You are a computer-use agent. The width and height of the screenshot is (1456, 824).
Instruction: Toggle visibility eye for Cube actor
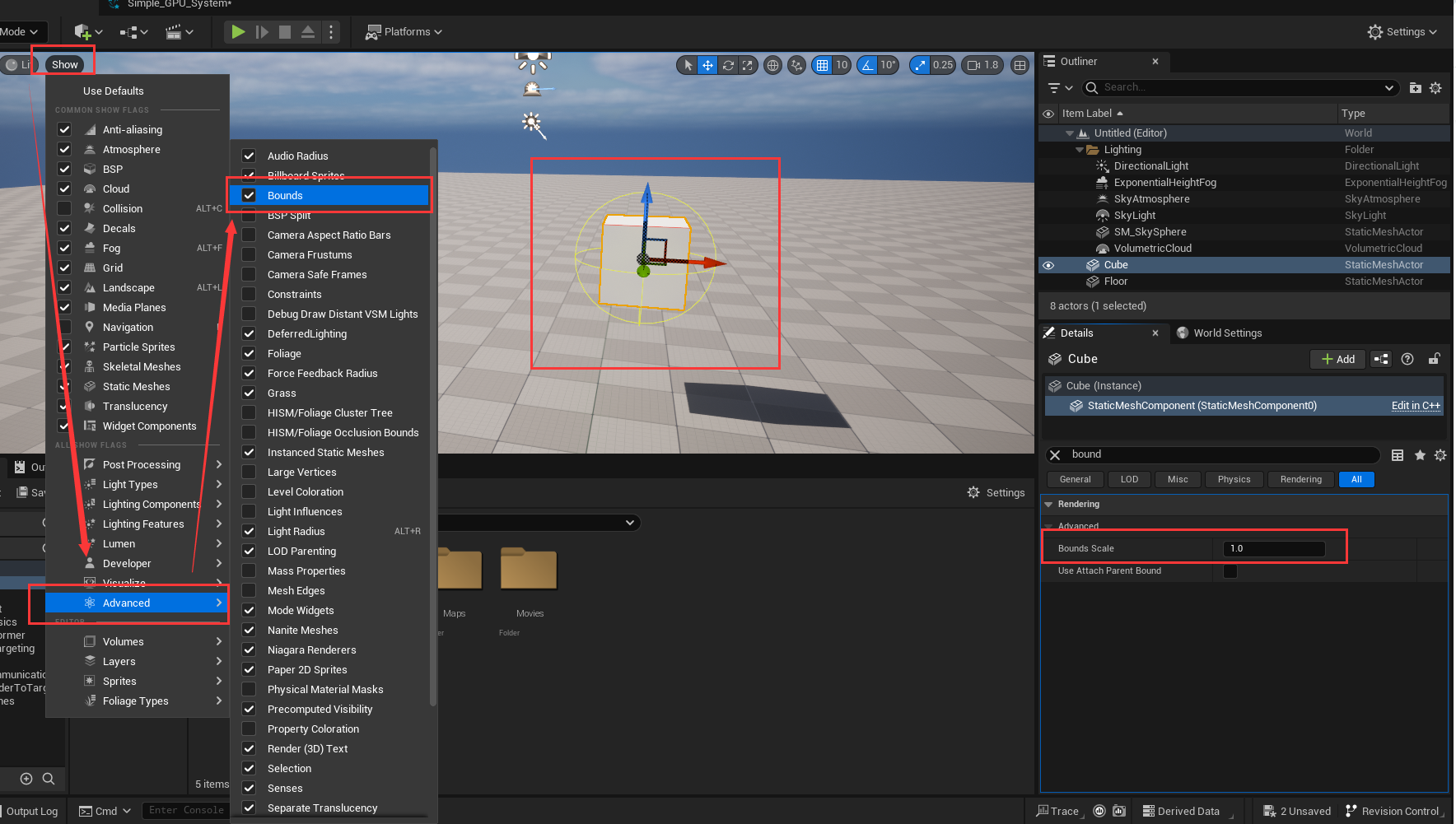coord(1048,265)
